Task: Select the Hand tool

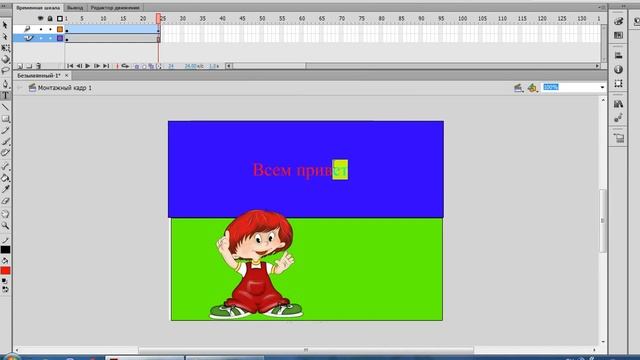Action: 5,214
